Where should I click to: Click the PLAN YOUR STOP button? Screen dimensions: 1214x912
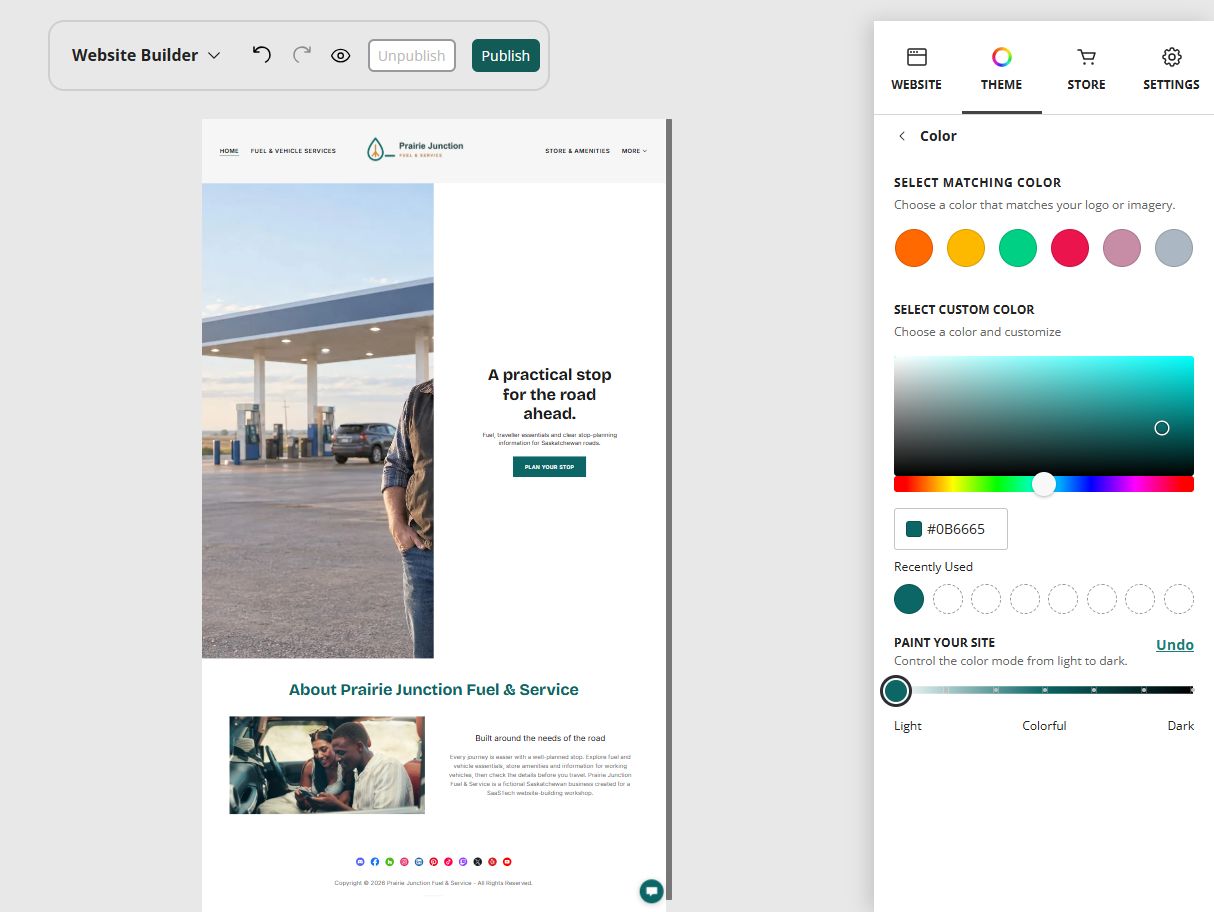pos(549,467)
